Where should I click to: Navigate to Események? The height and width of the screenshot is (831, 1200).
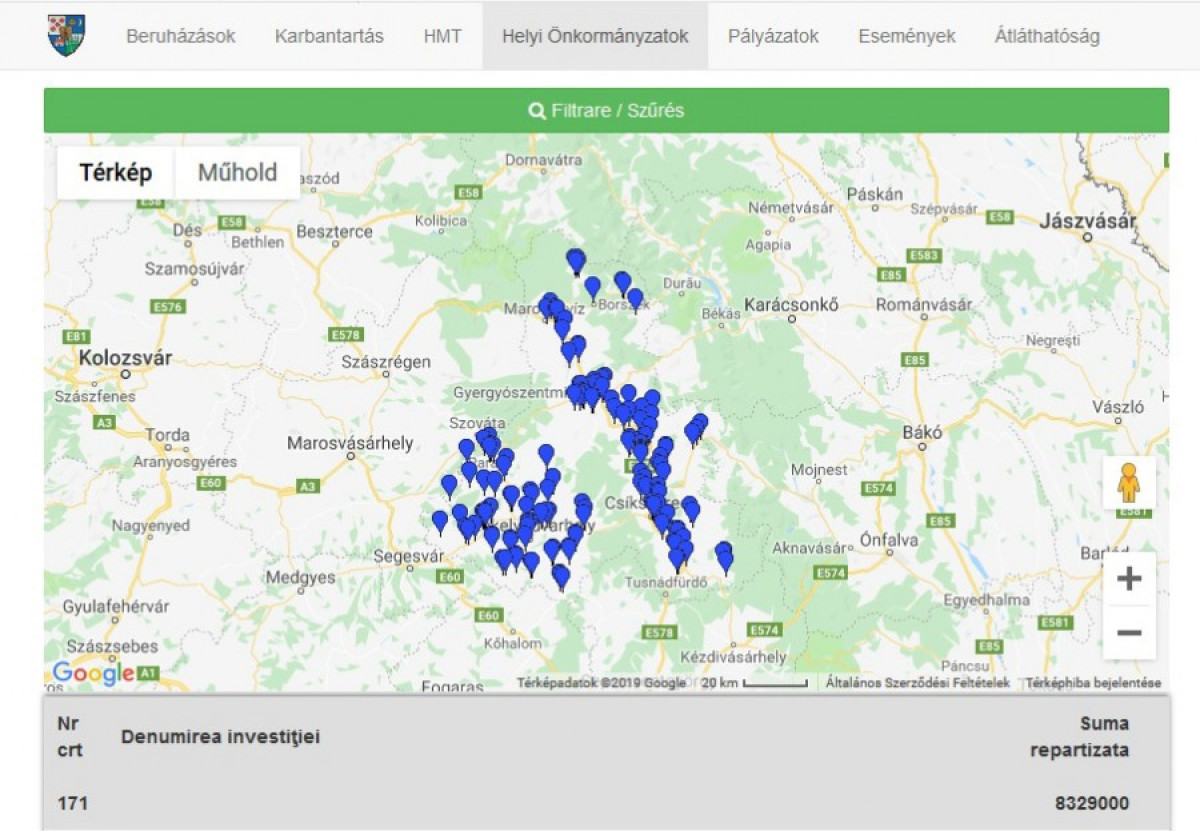point(906,36)
